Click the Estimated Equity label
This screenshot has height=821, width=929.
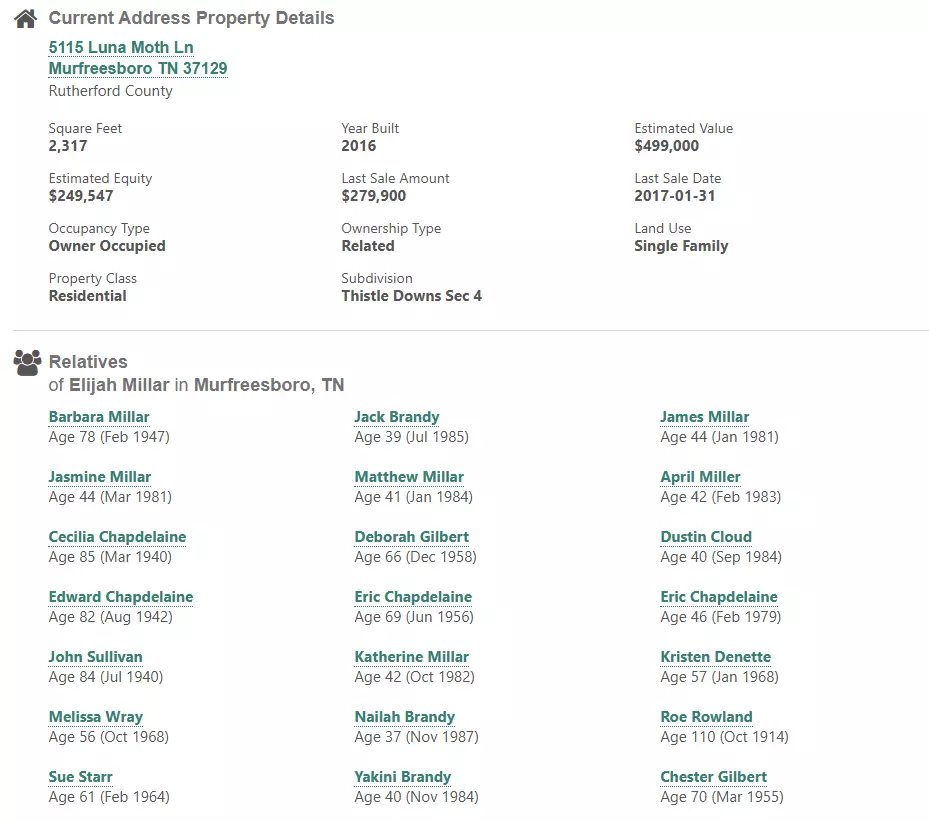tap(100, 179)
